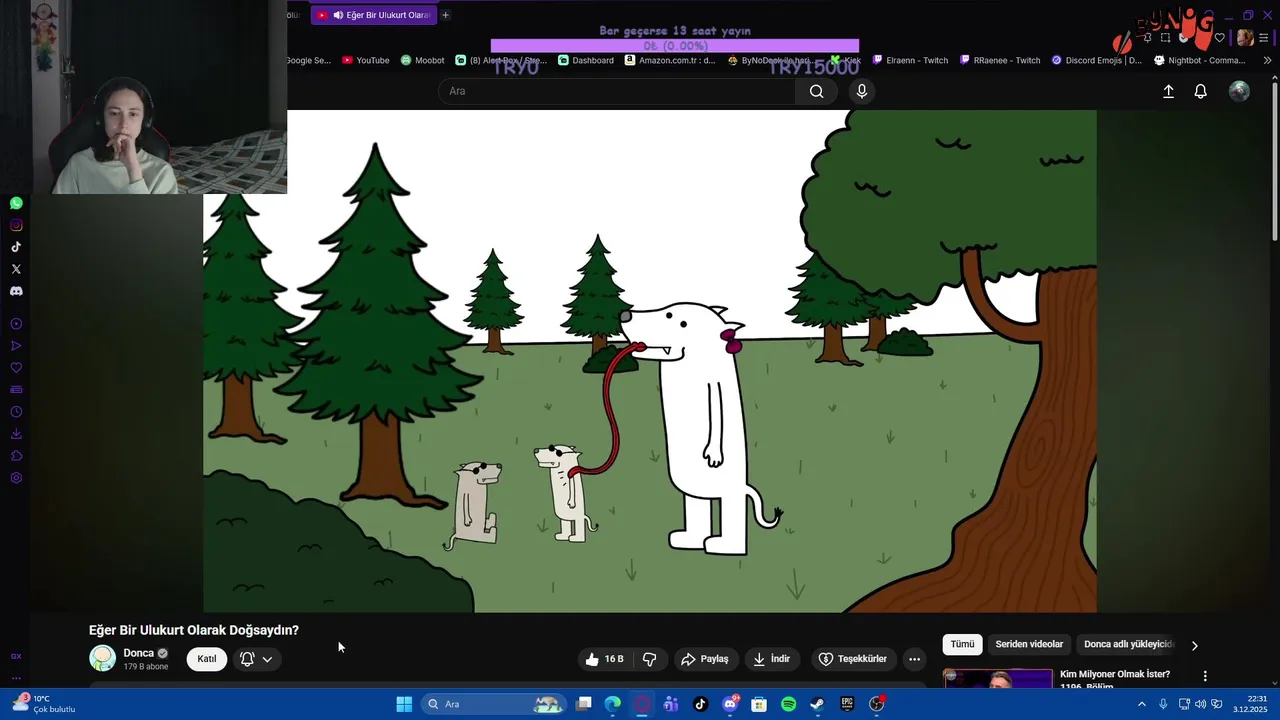Open the sidebar downloads icon
Screen dimensions: 1280x720
click(16, 434)
